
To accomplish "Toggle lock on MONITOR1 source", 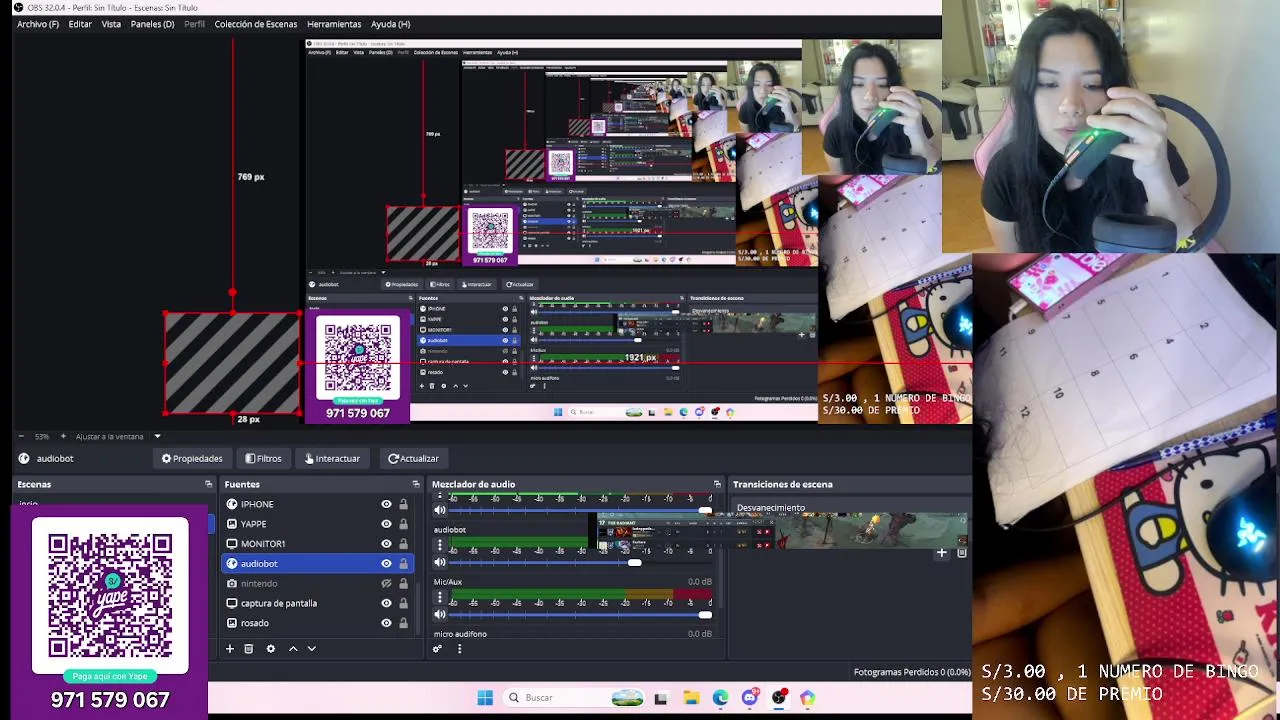I will (403, 544).
